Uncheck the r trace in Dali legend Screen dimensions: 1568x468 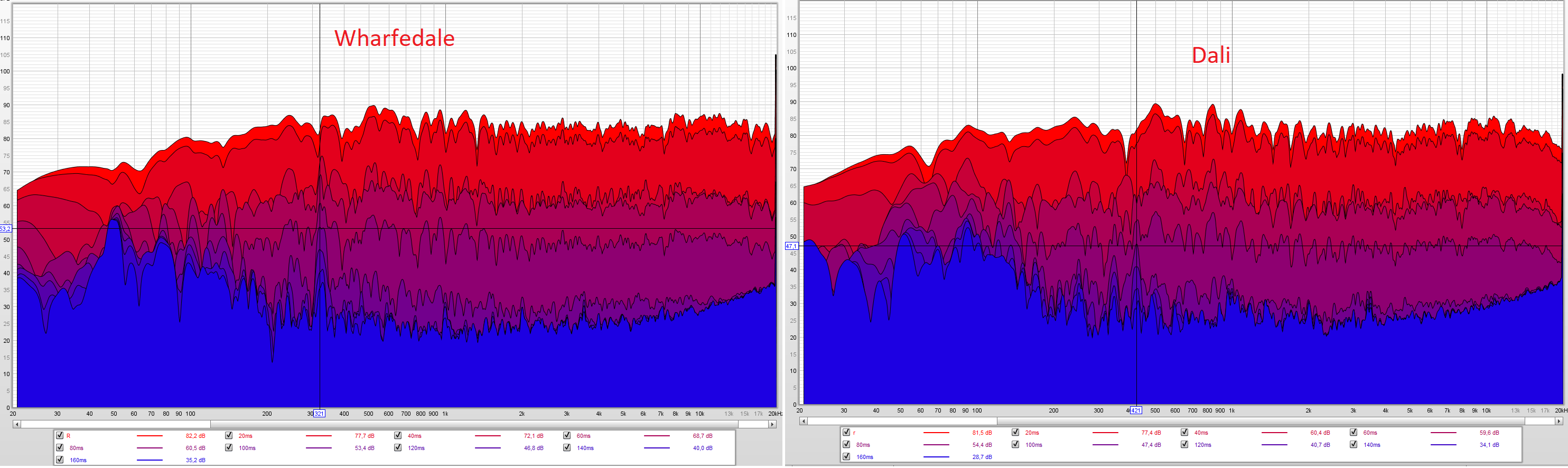[846, 432]
